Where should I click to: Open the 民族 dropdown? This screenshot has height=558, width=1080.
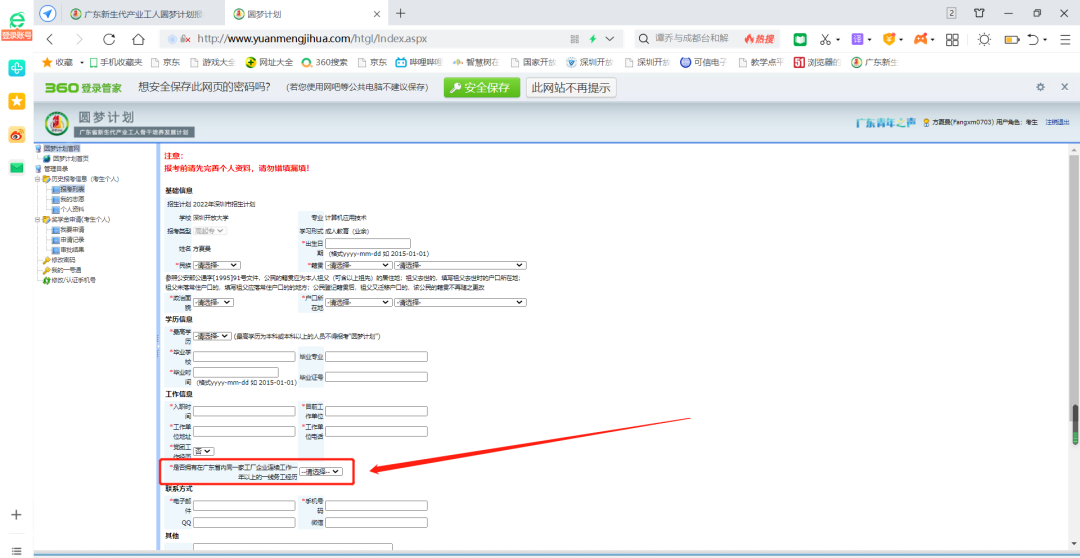click(217, 265)
